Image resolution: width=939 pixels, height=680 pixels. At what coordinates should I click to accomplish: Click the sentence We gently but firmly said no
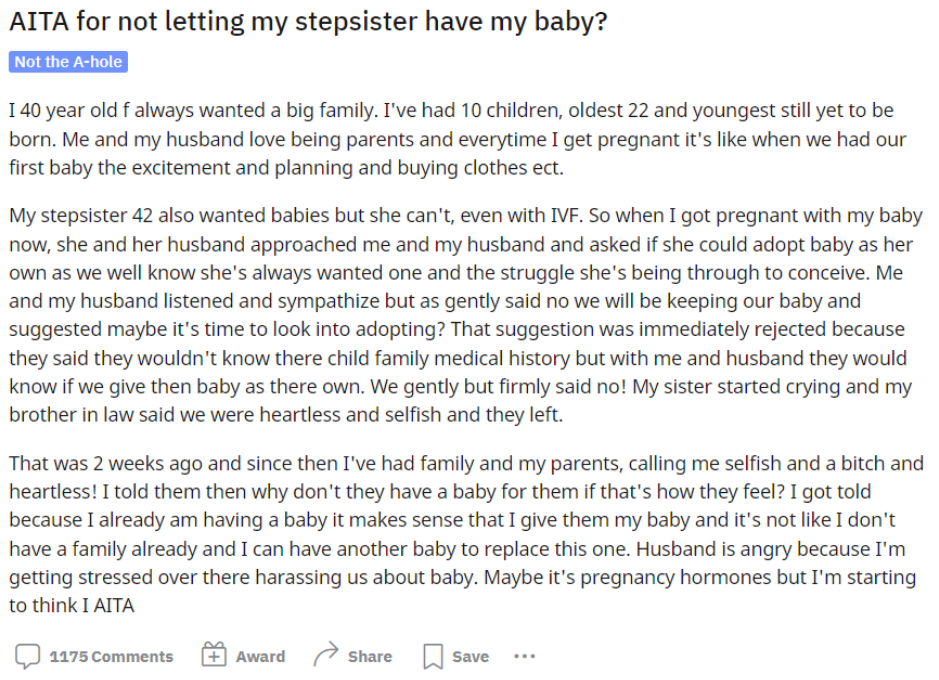(x=498, y=387)
